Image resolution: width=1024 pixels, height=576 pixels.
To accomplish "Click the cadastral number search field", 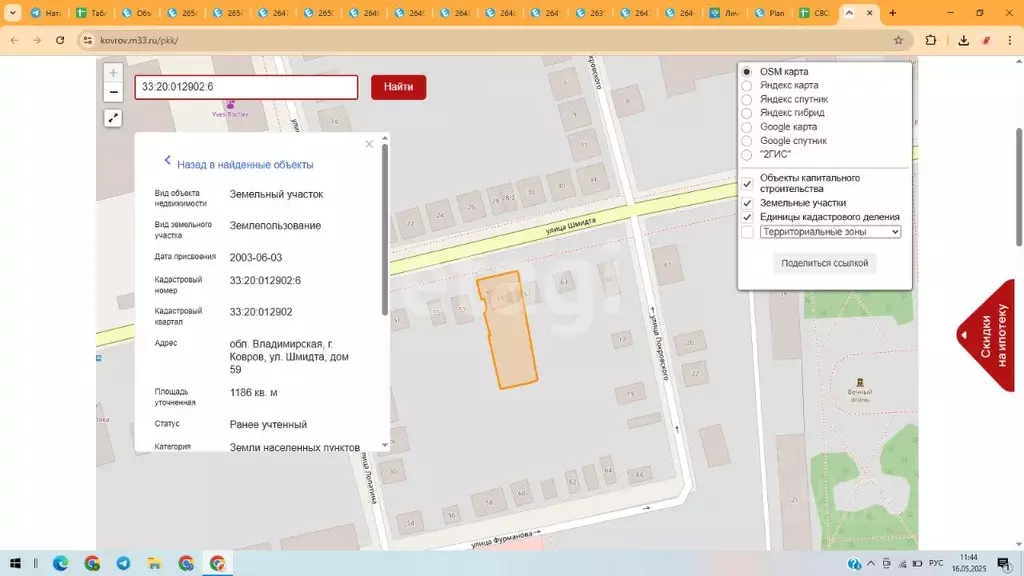I will click(246, 87).
